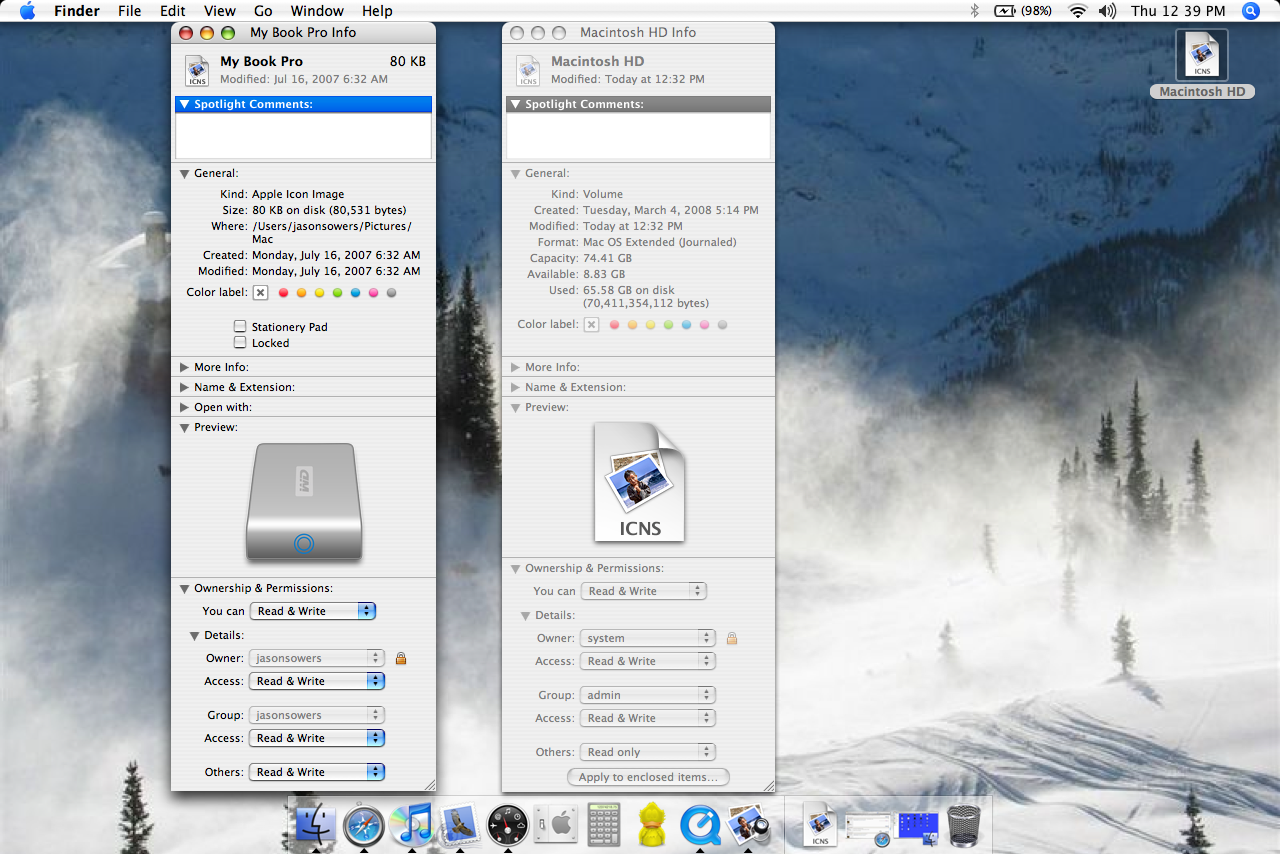
Task: Open iTunes in the Dock
Action: point(411,825)
